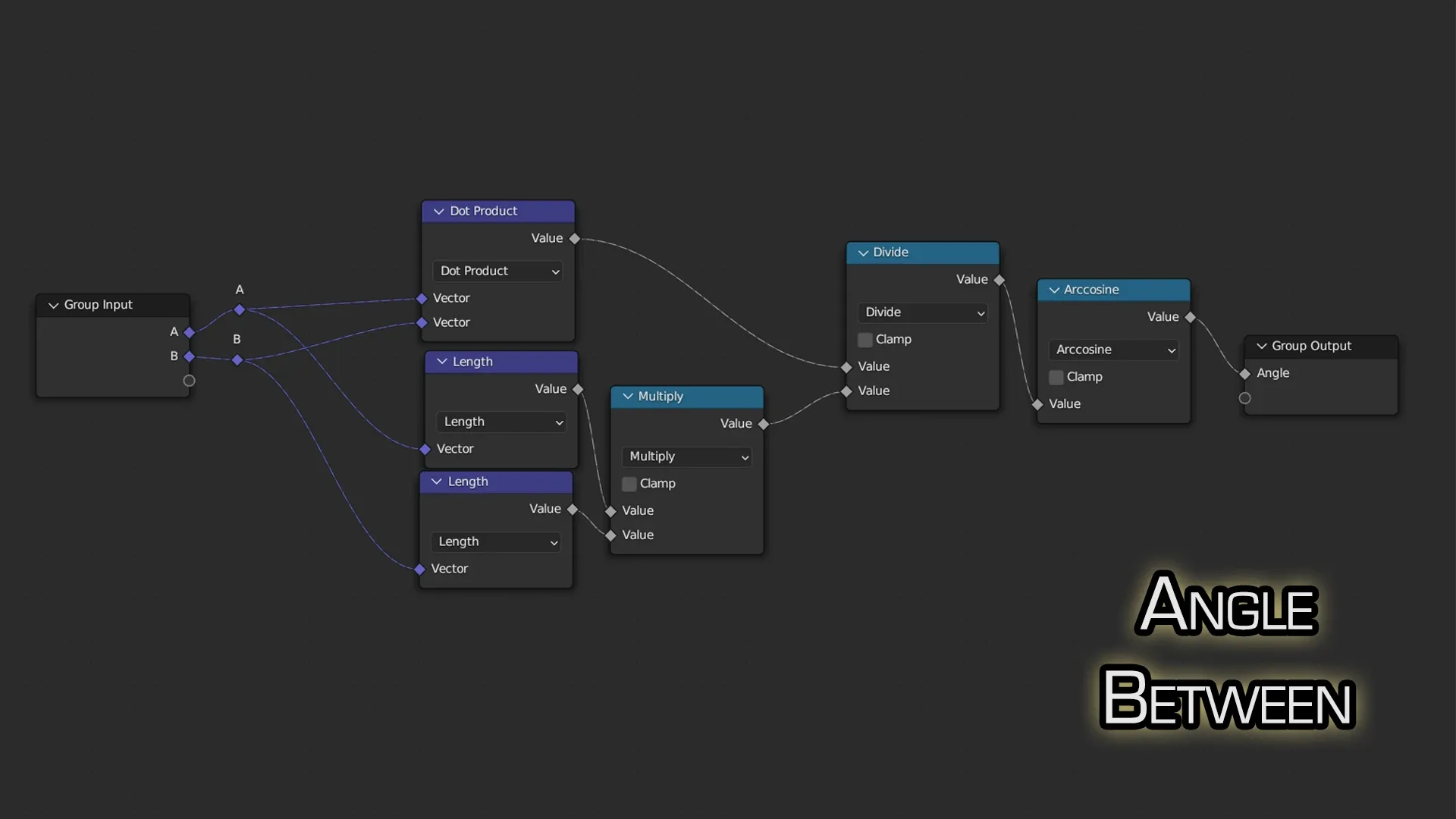Screen dimensions: 1456x819
Task: Check the Clamp box on Multiply node
Action: click(629, 484)
